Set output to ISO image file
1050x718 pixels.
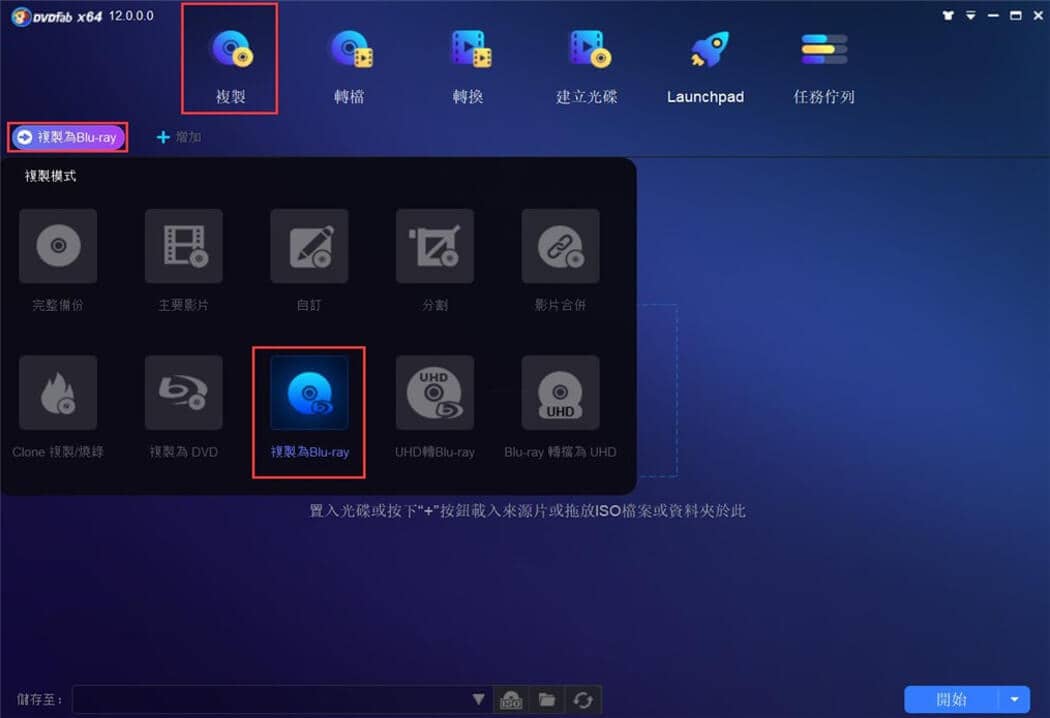tap(511, 700)
